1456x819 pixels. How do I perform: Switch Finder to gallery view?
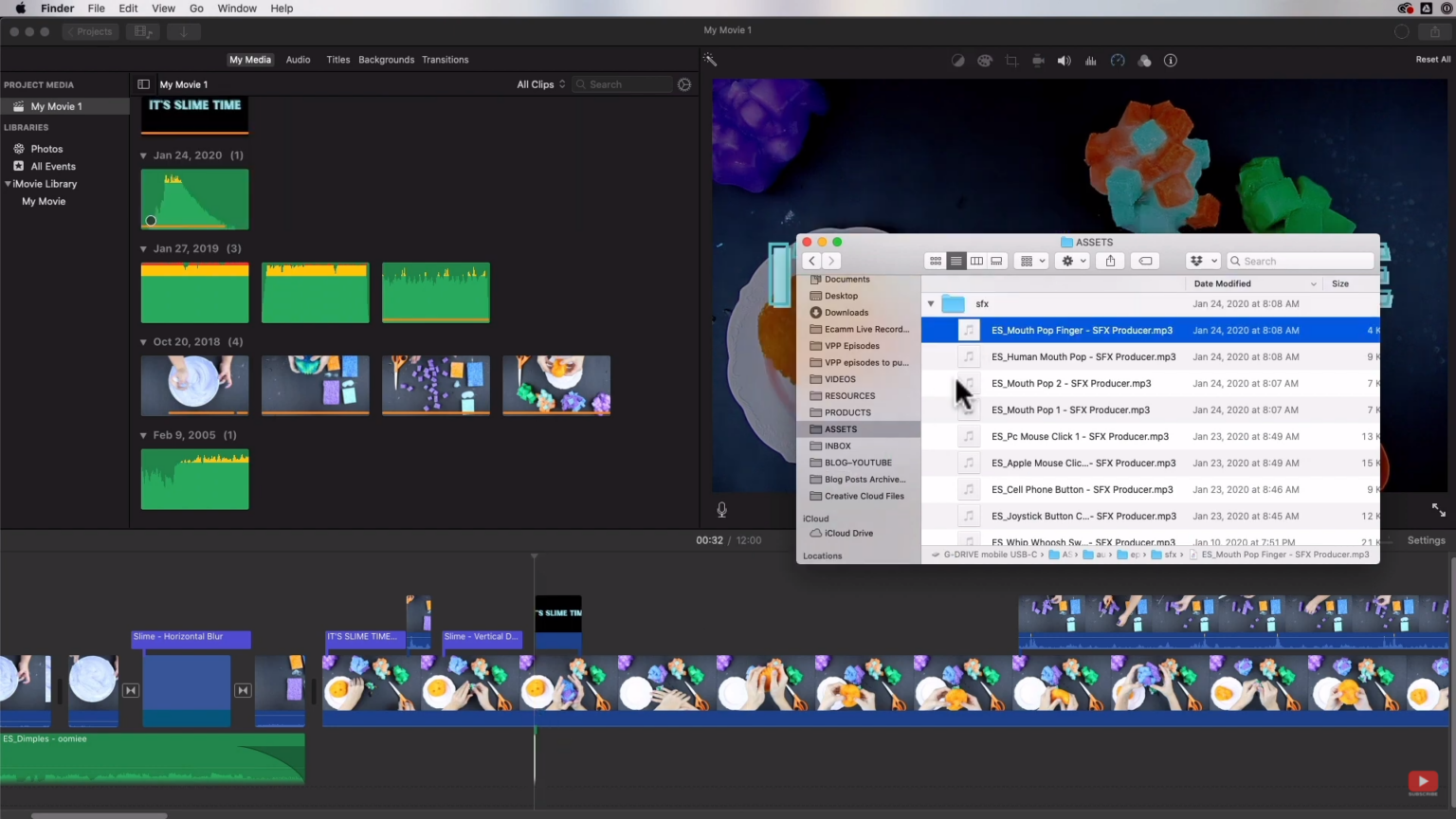pyautogui.click(x=996, y=261)
